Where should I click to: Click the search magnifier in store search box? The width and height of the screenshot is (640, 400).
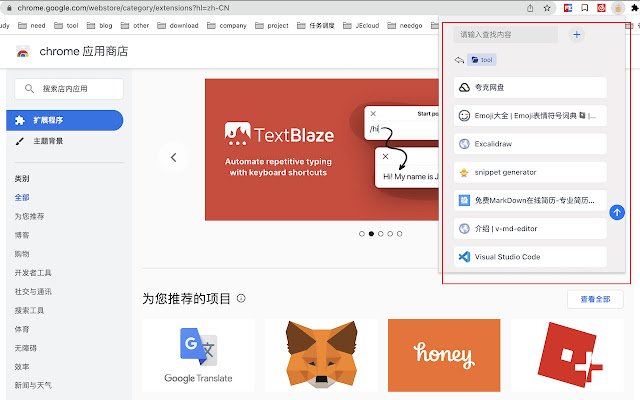point(29,89)
